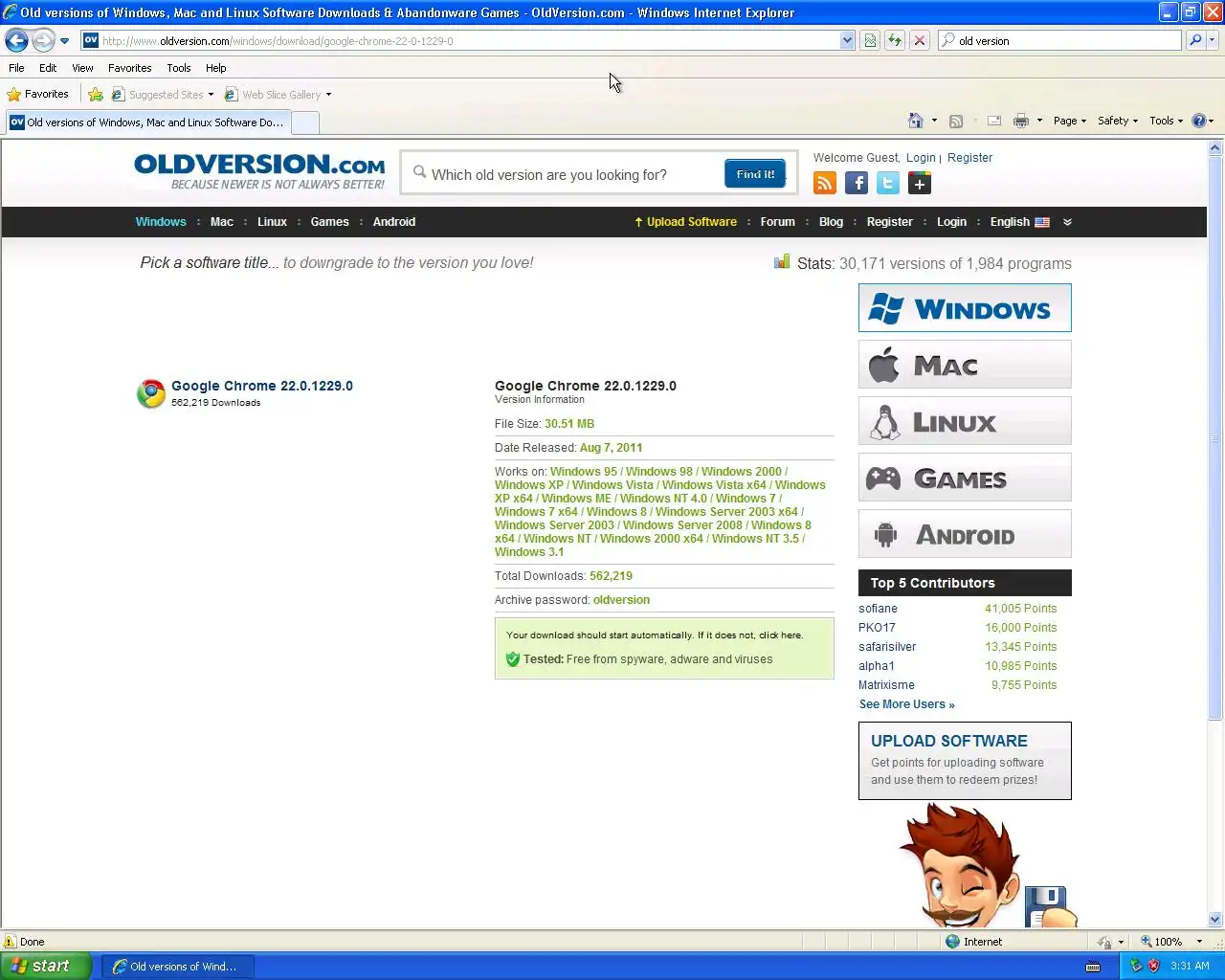
Task: Open the Help menu
Action: [215, 68]
